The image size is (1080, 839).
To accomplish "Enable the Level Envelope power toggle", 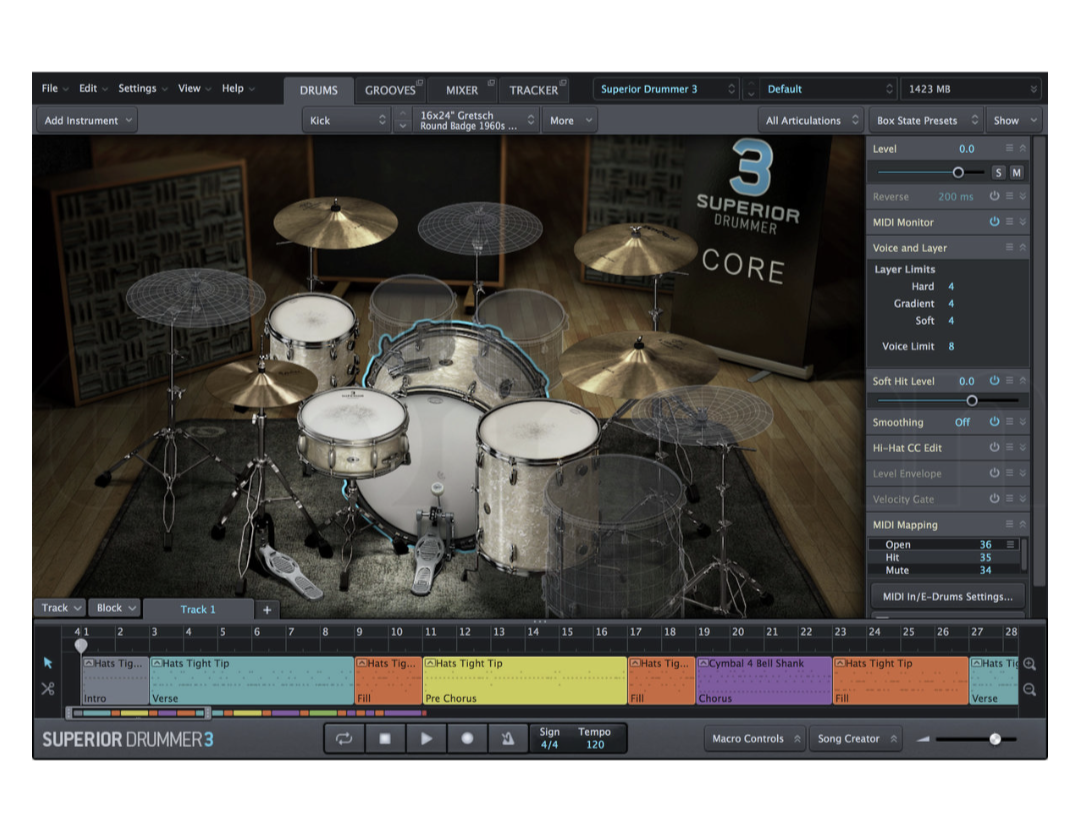I will click(x=994, y=473).
